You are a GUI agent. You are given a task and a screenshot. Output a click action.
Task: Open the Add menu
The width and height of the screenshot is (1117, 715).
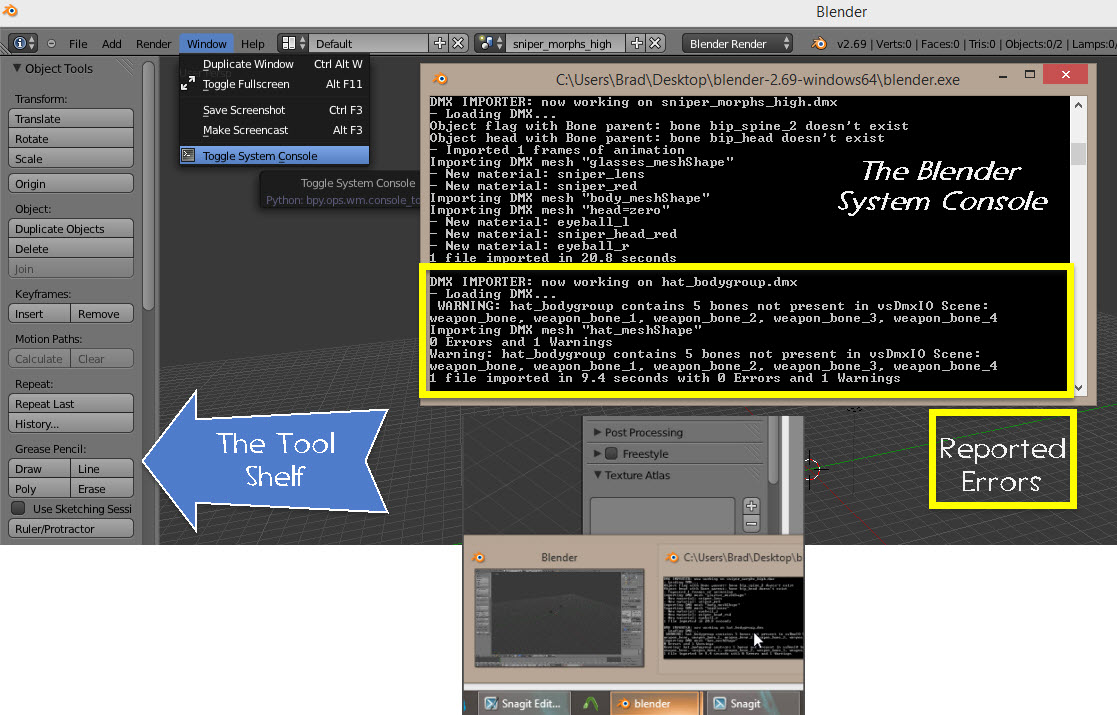(112, 43)
